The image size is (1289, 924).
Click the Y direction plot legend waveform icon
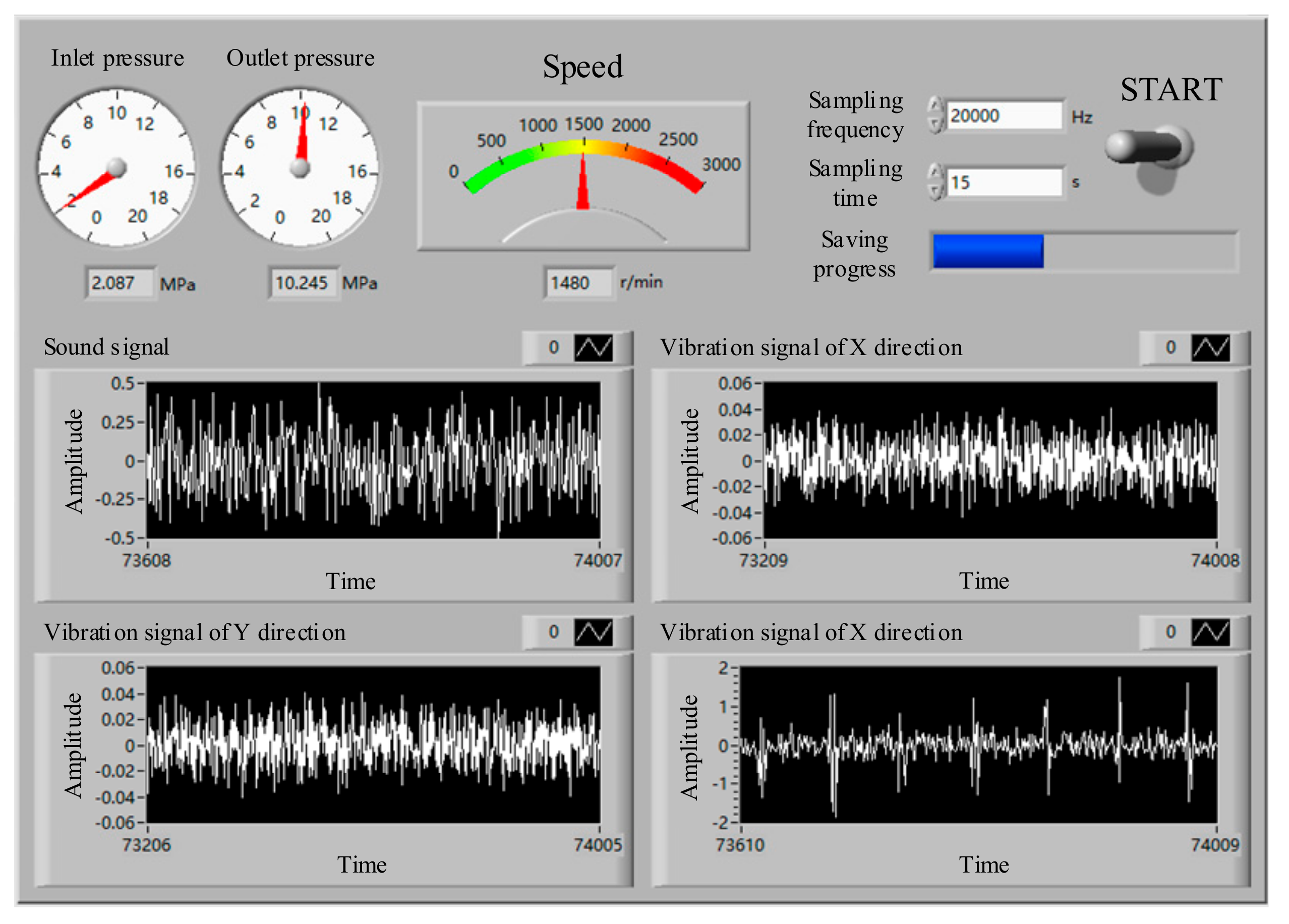click(x=594, y=632)
